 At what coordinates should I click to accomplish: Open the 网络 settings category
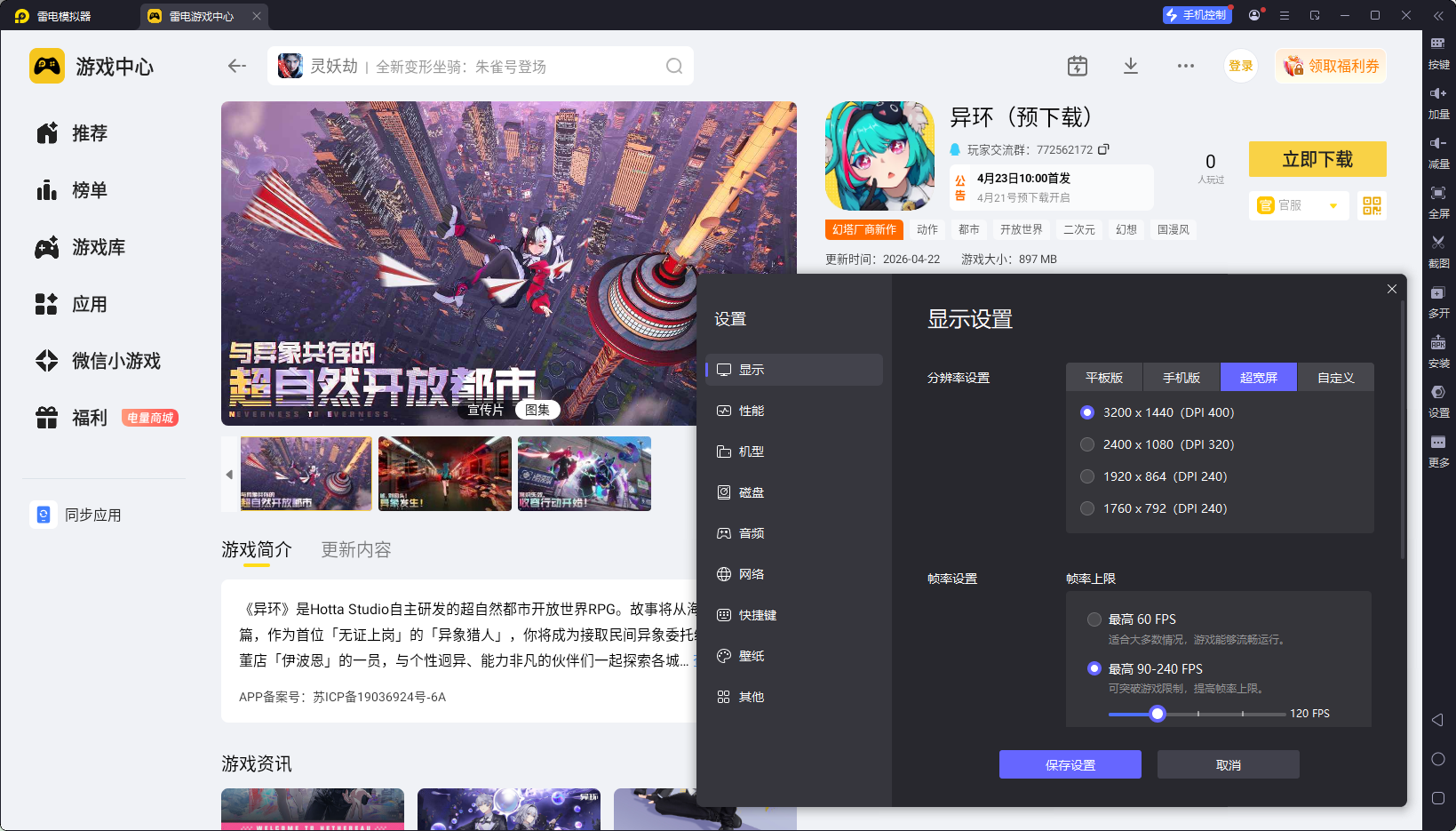click(x=794, y=574)
